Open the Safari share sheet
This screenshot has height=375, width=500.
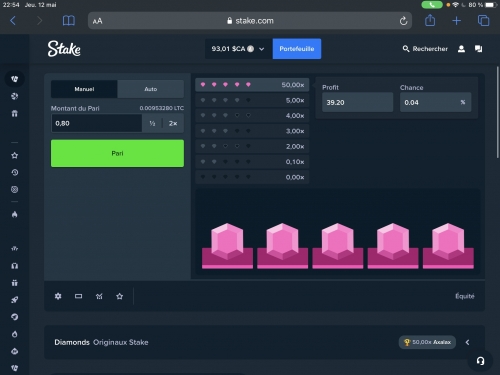(x=430, y=20)
